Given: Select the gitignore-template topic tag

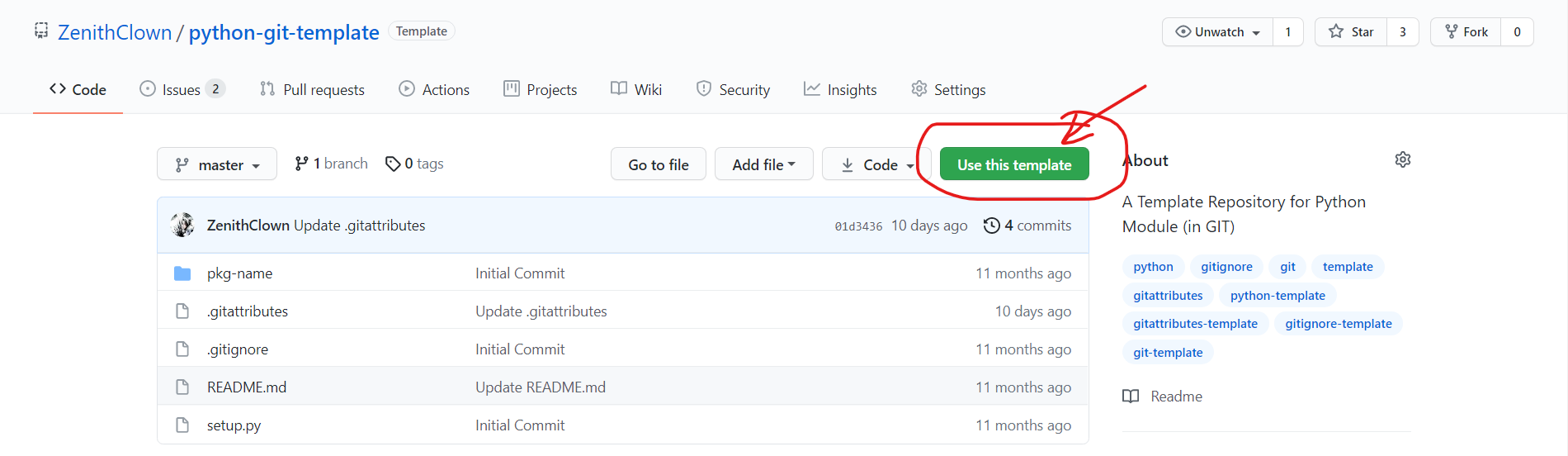Looking at the screenshot, I should 1339,324.
